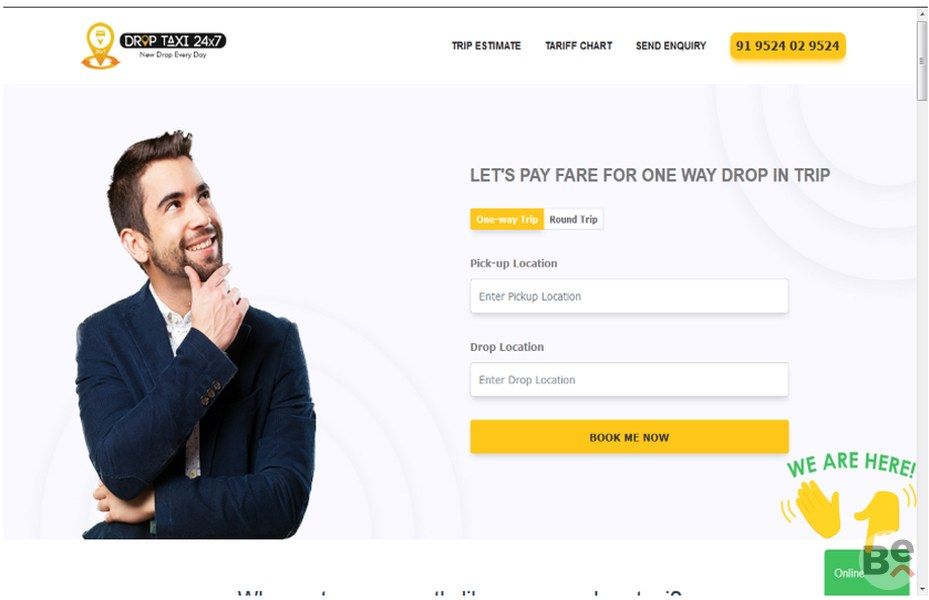This screenshot has height=600, width=929.
Task: Open the Tariff Chart menu item
Action: click(x=578, y=46)
